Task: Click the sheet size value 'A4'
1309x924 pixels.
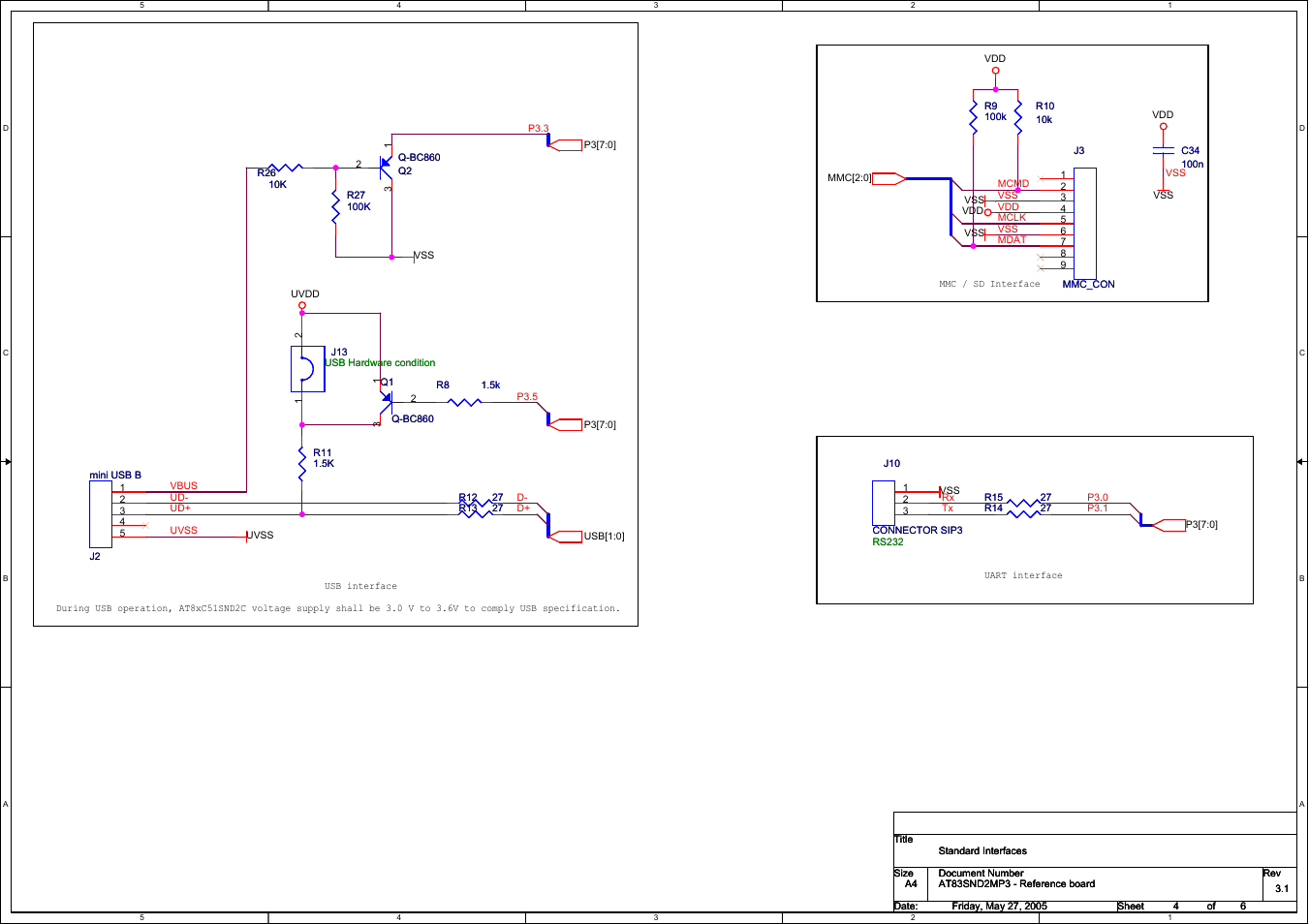Action: point(911,884)
